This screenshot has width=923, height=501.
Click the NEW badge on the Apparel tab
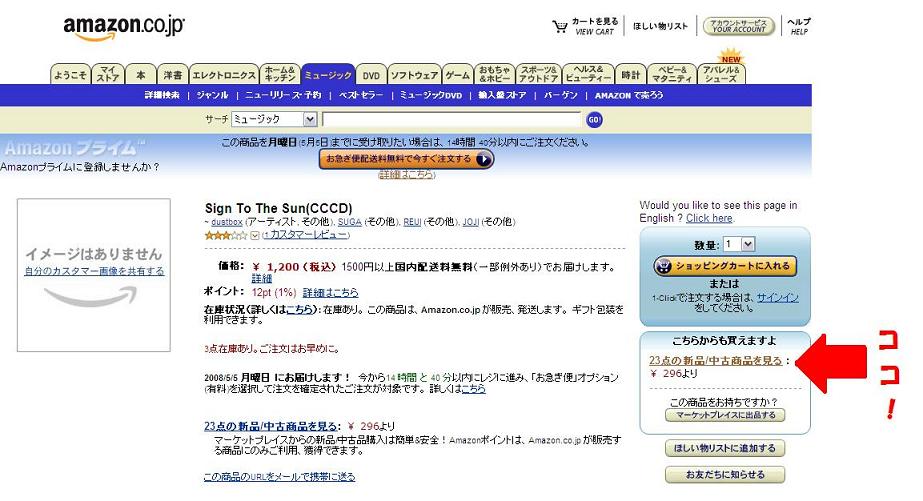tap(731, 59)
